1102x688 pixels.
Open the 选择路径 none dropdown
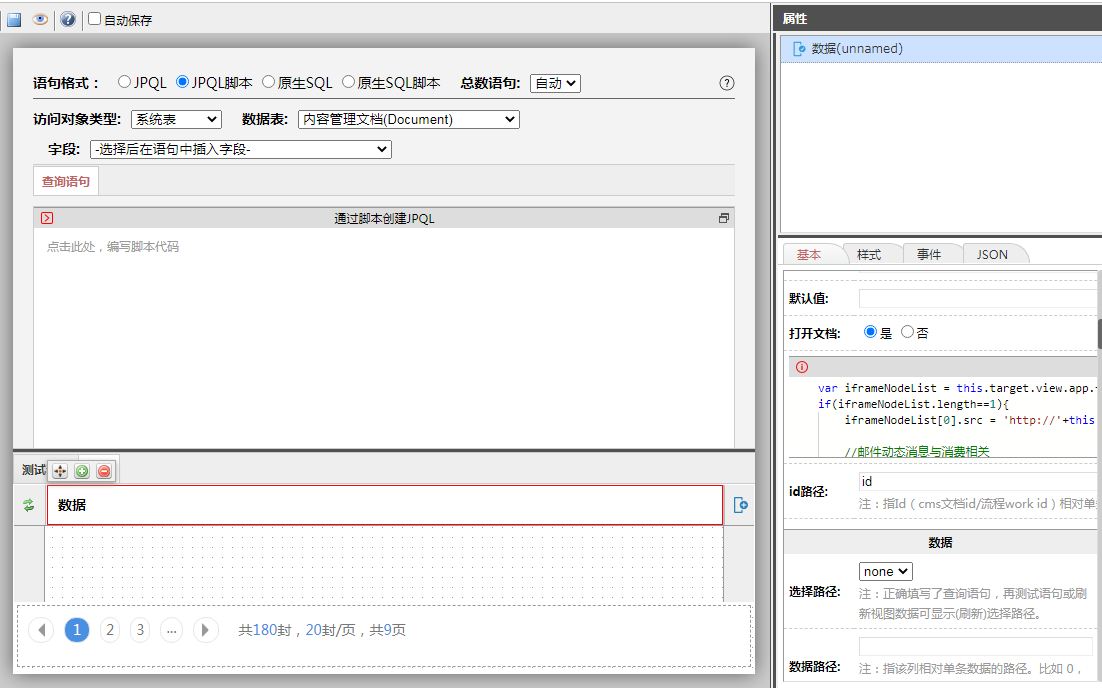tap(886, 571)
